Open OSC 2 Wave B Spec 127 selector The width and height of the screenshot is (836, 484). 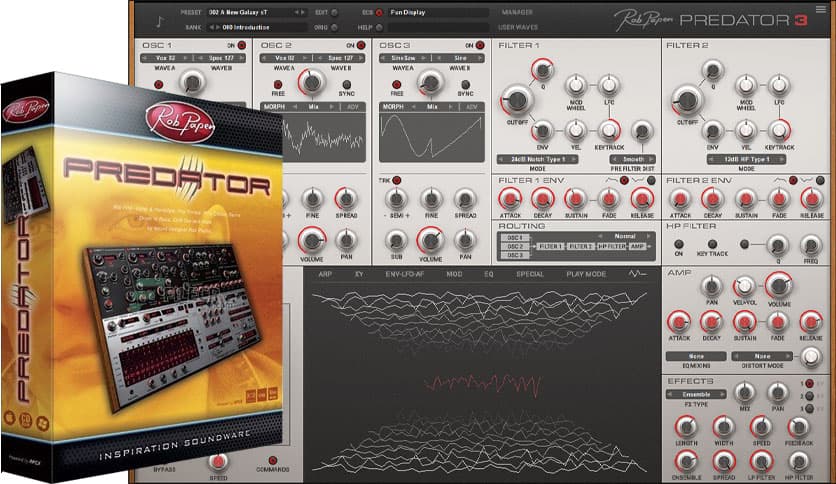pyautogui.click(x=341, y=58)
